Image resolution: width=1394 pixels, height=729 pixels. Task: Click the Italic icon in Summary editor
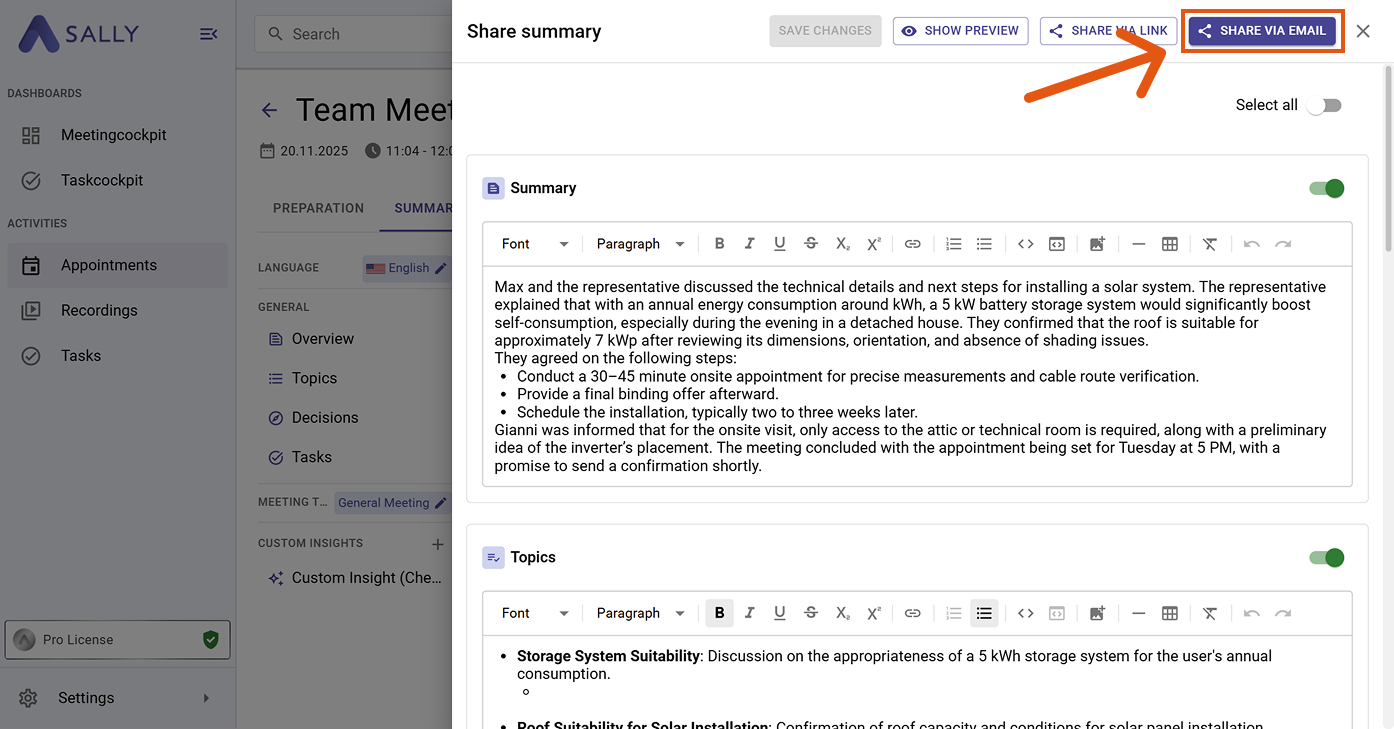[x=749, y=244]
